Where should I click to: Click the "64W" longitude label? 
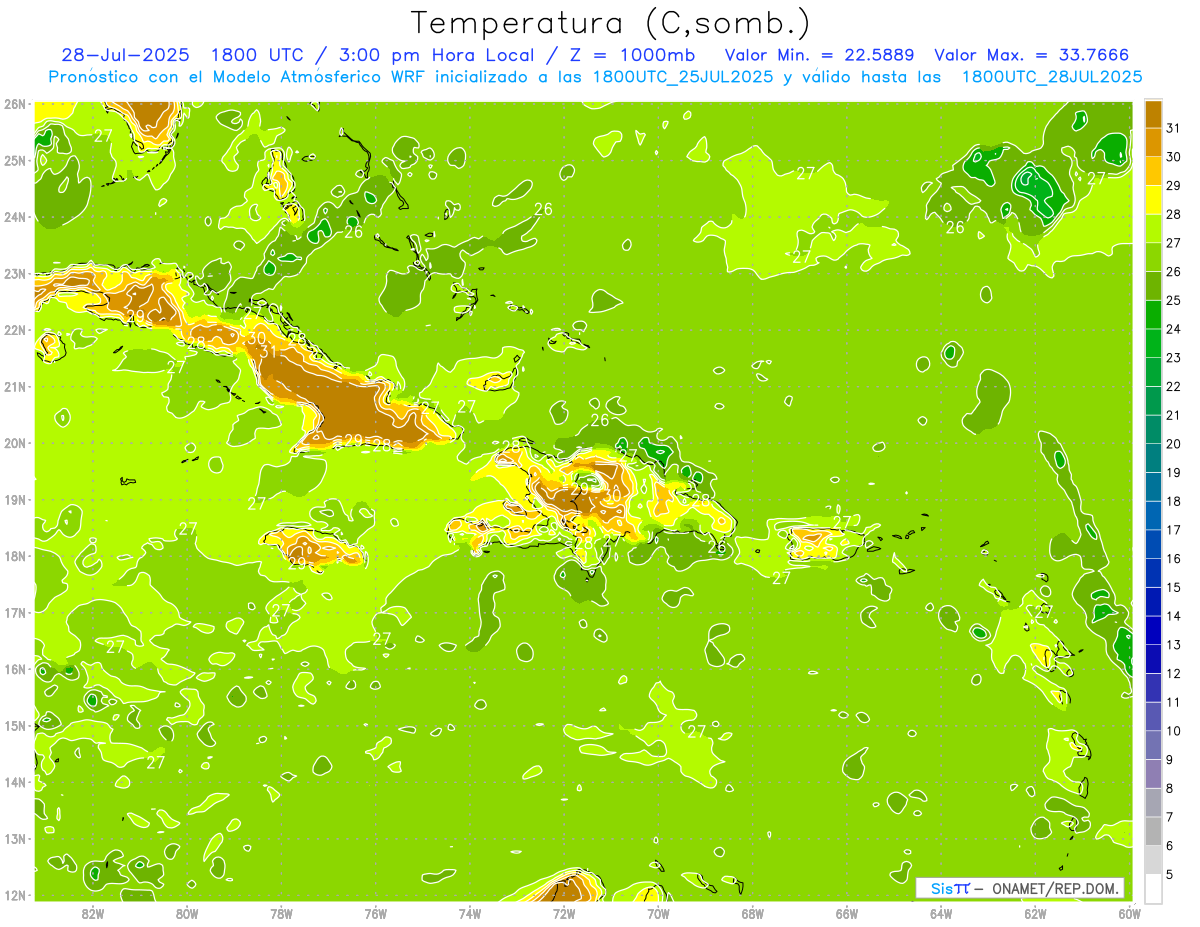[x=941, y=913]
